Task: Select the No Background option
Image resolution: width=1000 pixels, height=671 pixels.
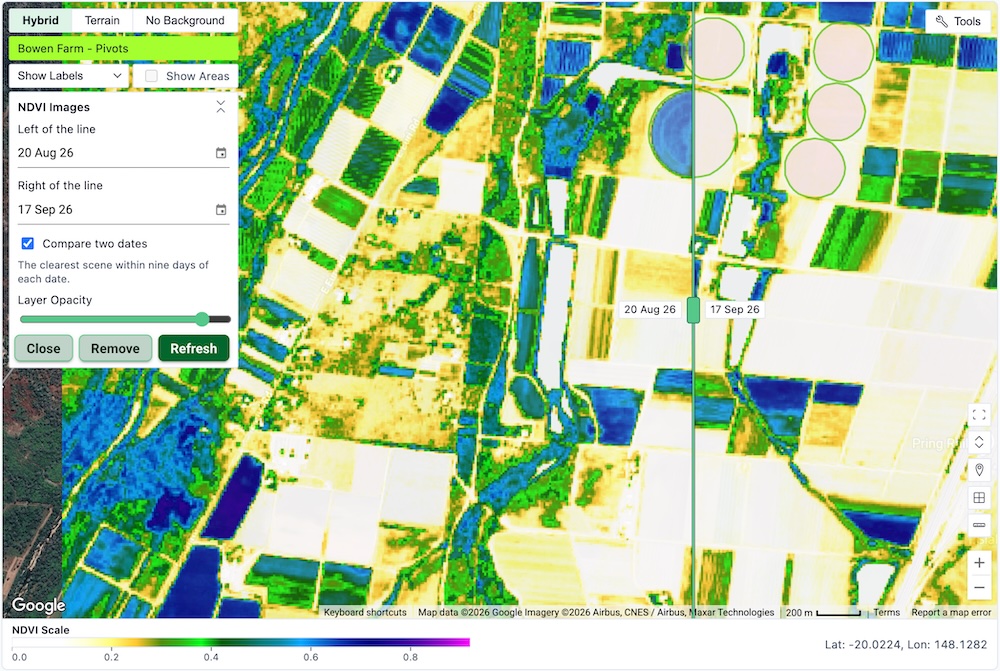Action: point(185,20)
